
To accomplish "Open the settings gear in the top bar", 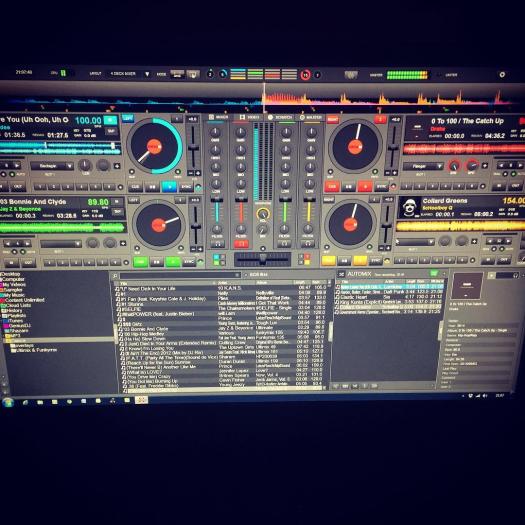I will pyautogui.click(x=502, y=75).
